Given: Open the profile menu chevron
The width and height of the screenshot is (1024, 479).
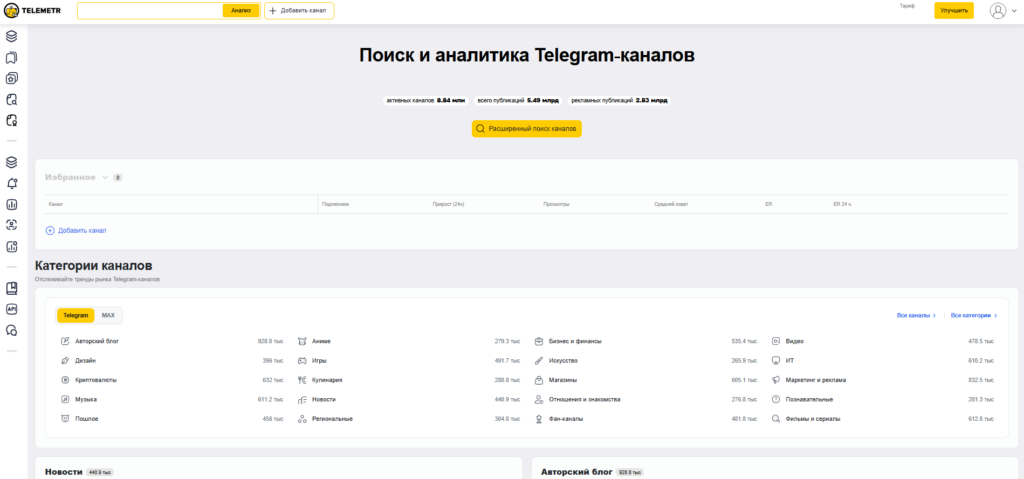Looking at the screenshot, I should (x=1014, y=11).
